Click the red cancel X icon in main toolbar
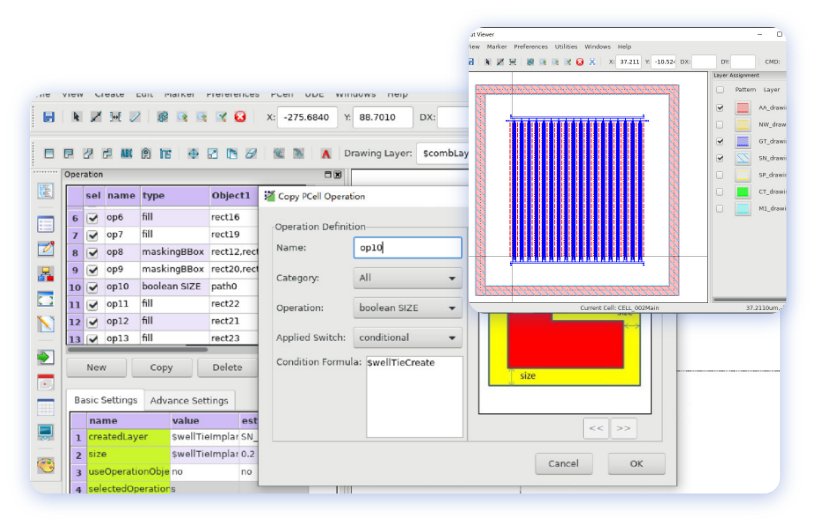The width and height of the screenshot is (817, 527). click(x=240, y=117)
